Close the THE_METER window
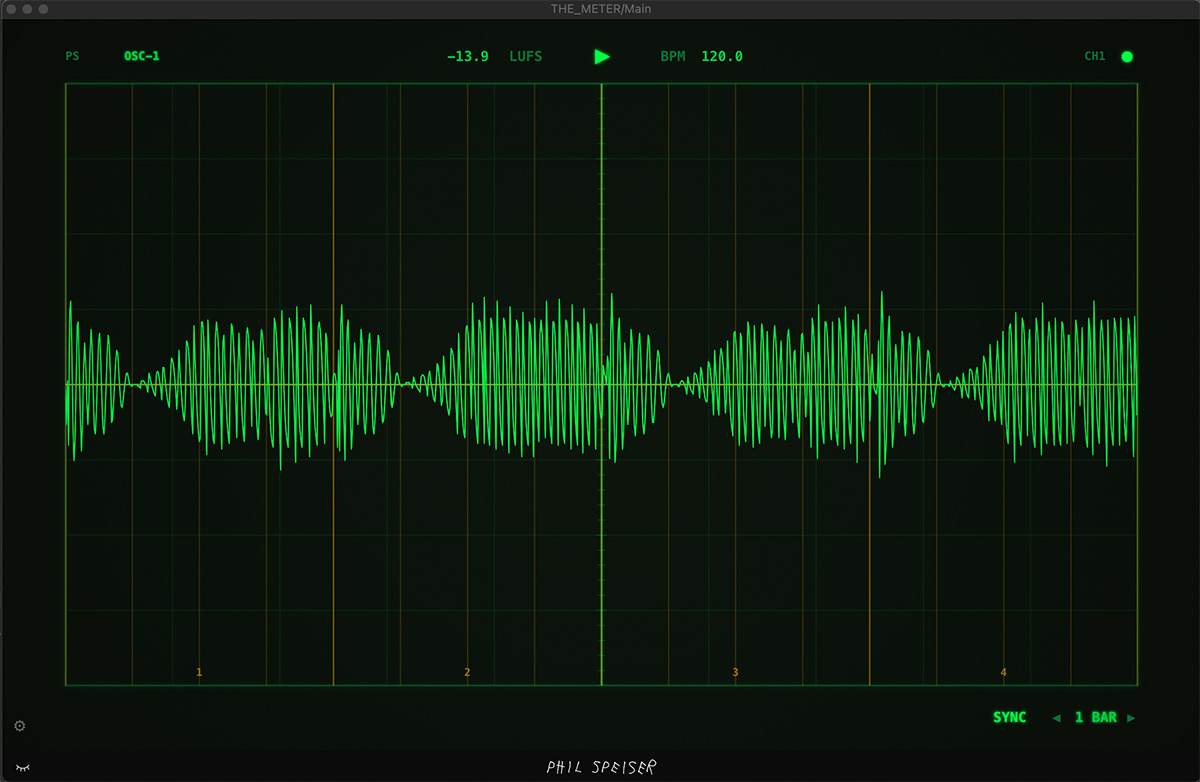This screenshot has height=782, width=1200. click(x=11, y=9)
